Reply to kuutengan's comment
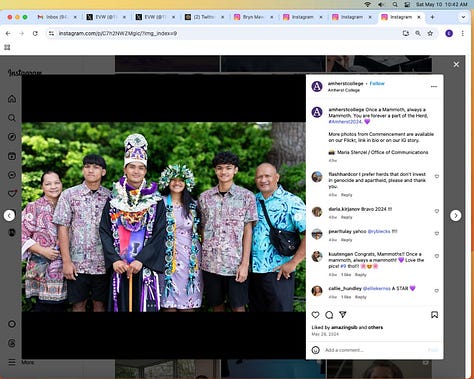Image resolution: width=474 pixels, height=379 pixels. click(361, 275)
